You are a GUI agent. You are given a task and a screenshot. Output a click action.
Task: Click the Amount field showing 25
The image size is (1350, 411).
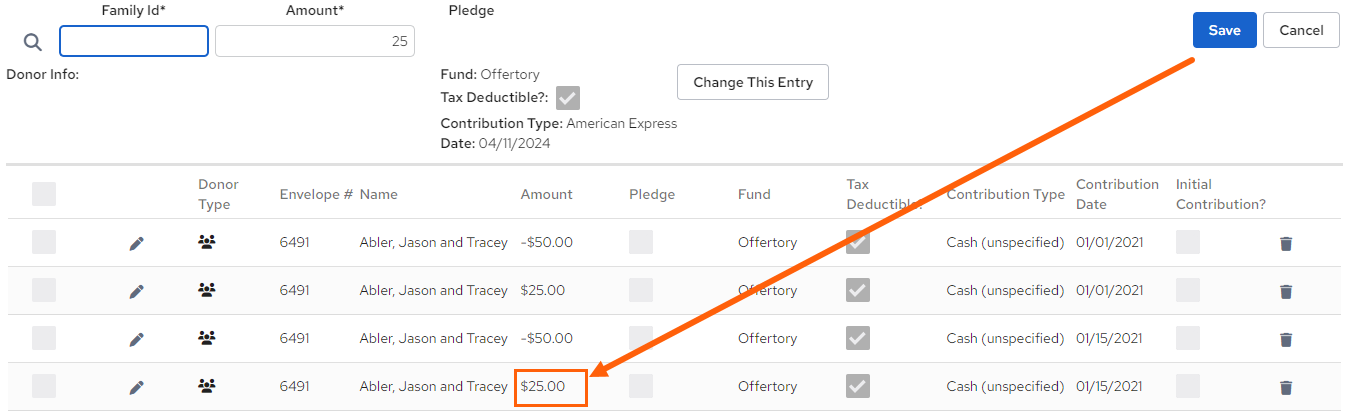click(315, 41)
